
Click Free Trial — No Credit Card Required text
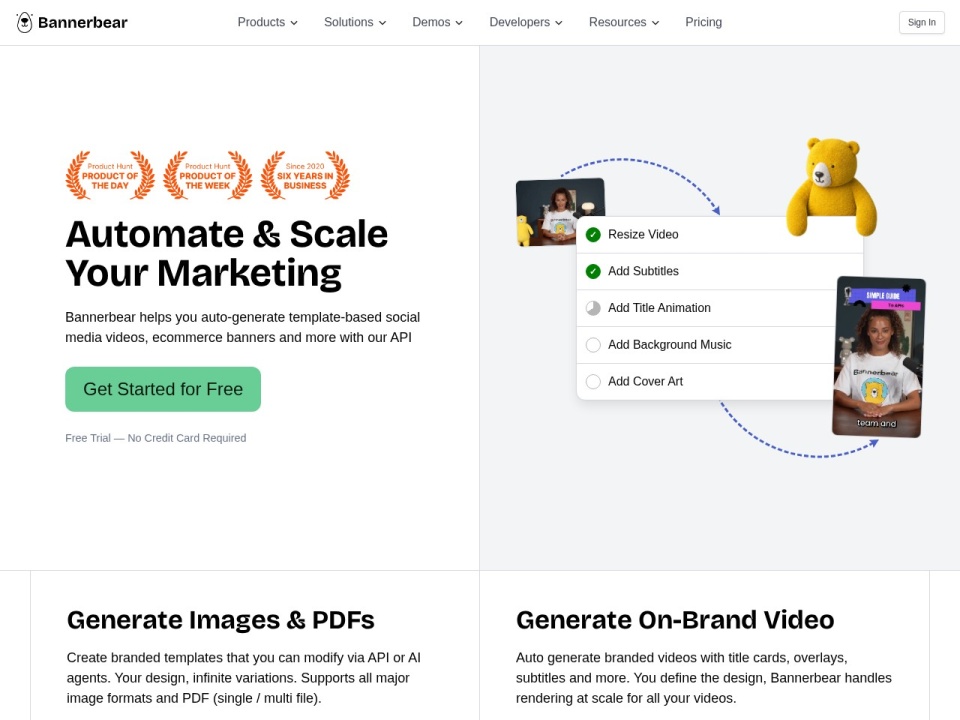click(x=156, y=438)
